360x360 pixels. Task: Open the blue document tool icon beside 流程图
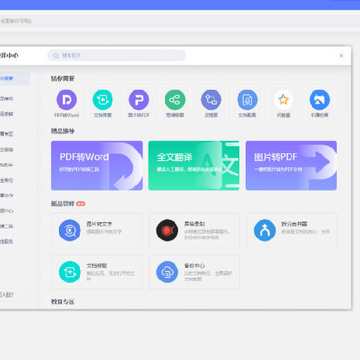[x=247, y=100]
